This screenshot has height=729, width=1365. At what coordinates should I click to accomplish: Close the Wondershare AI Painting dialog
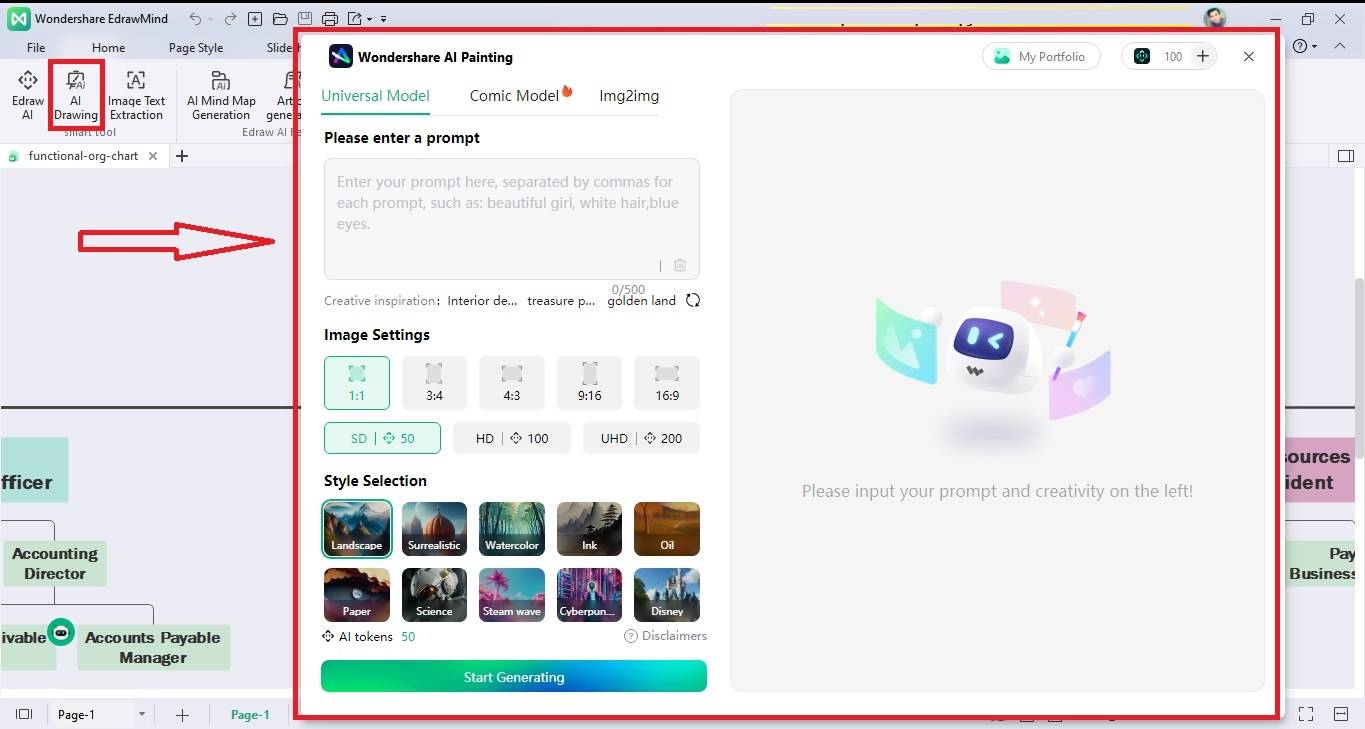tap(1249, 57)
